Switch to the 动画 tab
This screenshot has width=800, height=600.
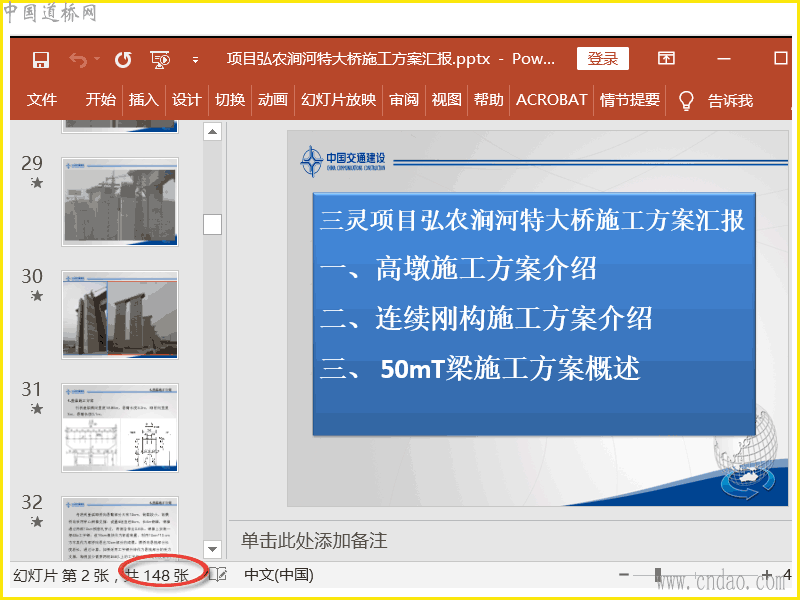(272, 99)
